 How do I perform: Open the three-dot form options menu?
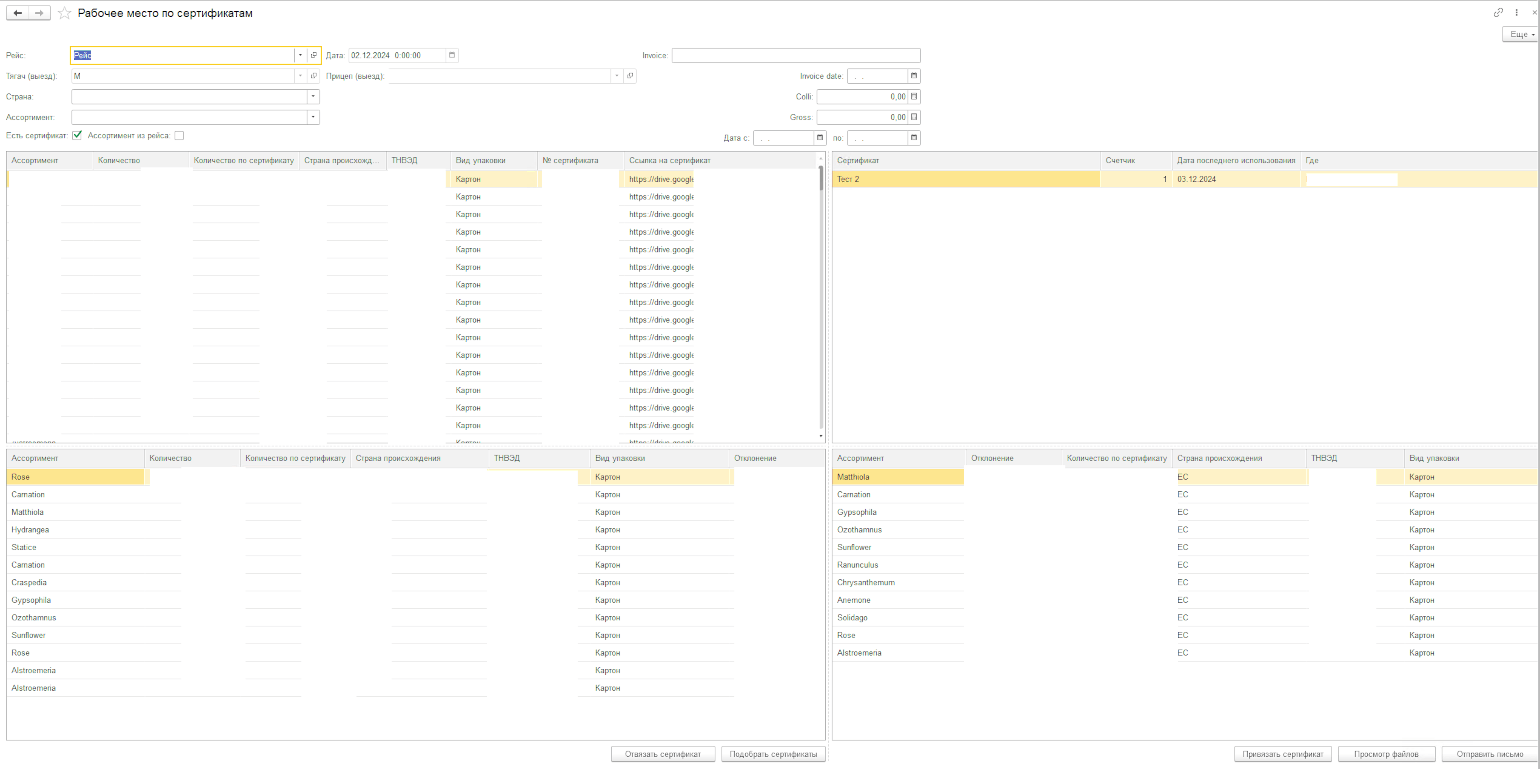click(x=1516, y=13)
